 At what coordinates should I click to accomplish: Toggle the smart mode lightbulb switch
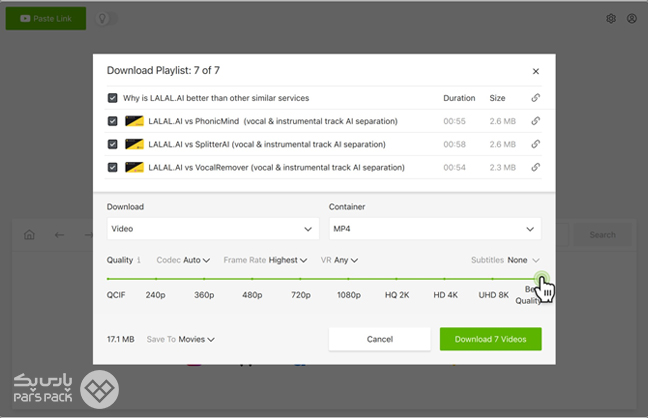[x=106, y=19]
